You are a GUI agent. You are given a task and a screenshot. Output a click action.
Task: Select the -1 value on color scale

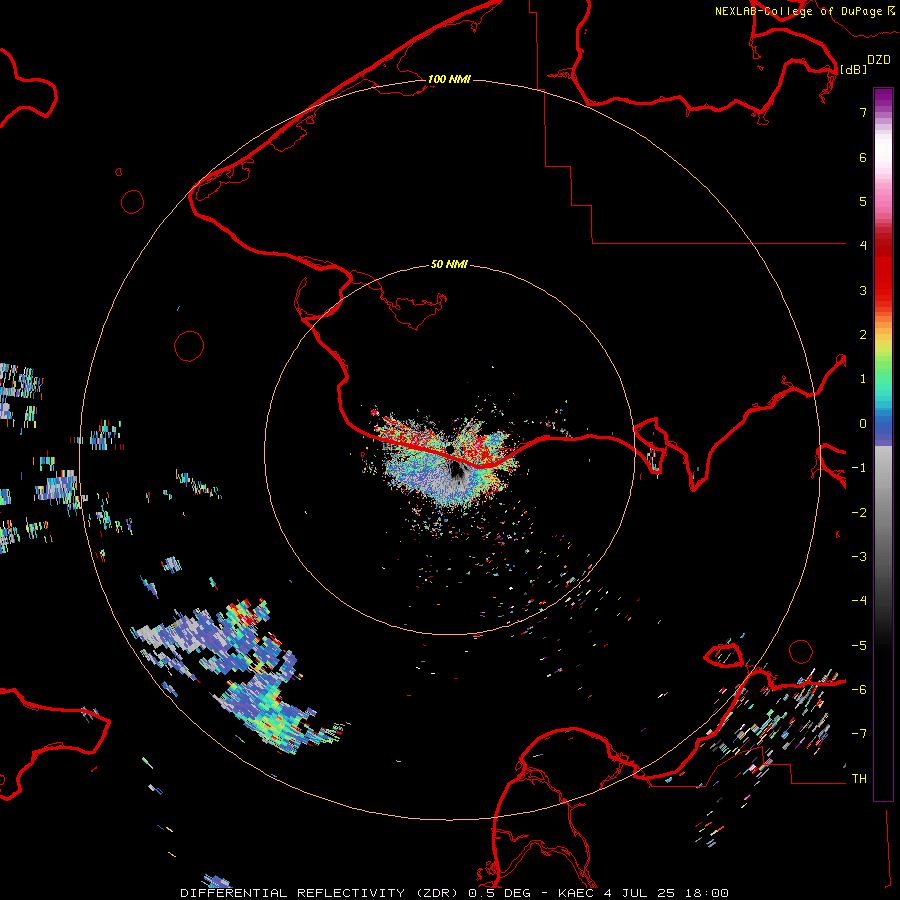tap(859, 468)
